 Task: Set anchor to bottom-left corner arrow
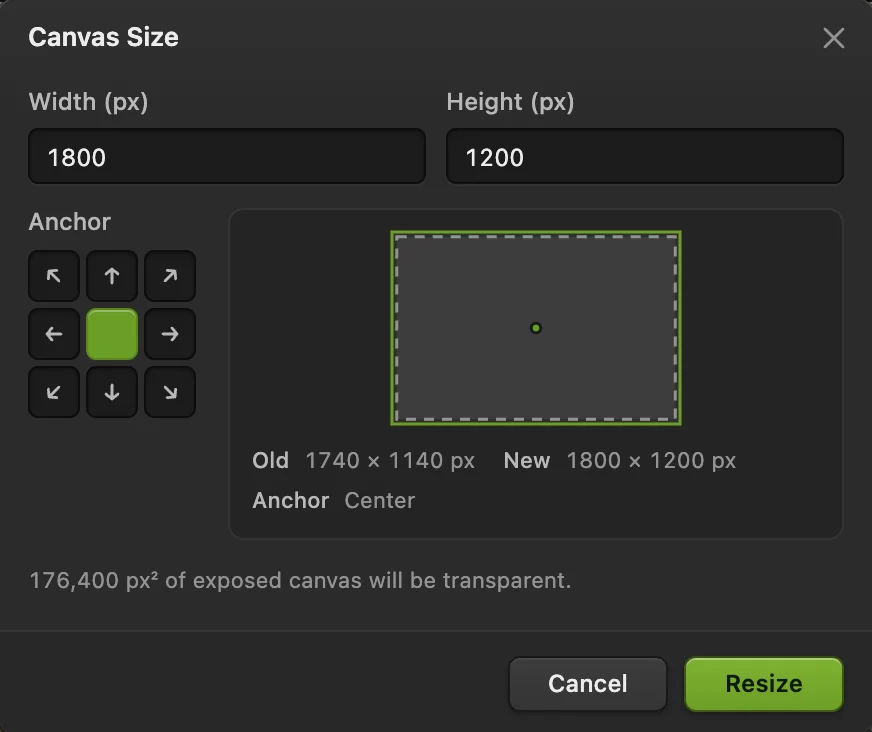(x=54, y=392)
